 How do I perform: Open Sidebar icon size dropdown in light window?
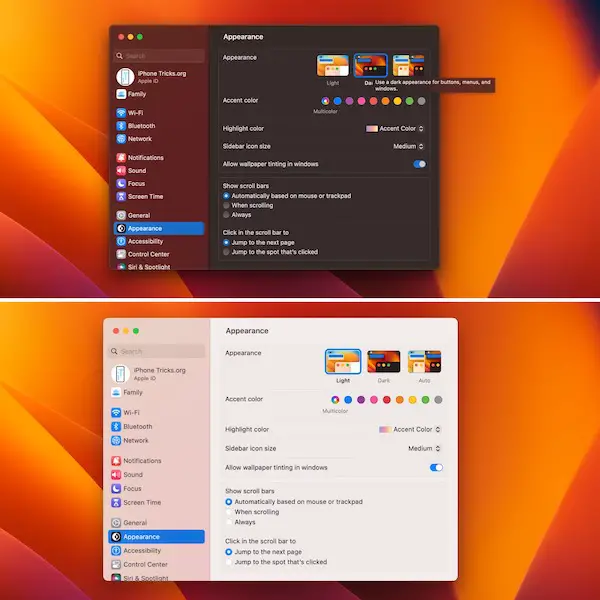pyautogui.click(x=424, y=448)
